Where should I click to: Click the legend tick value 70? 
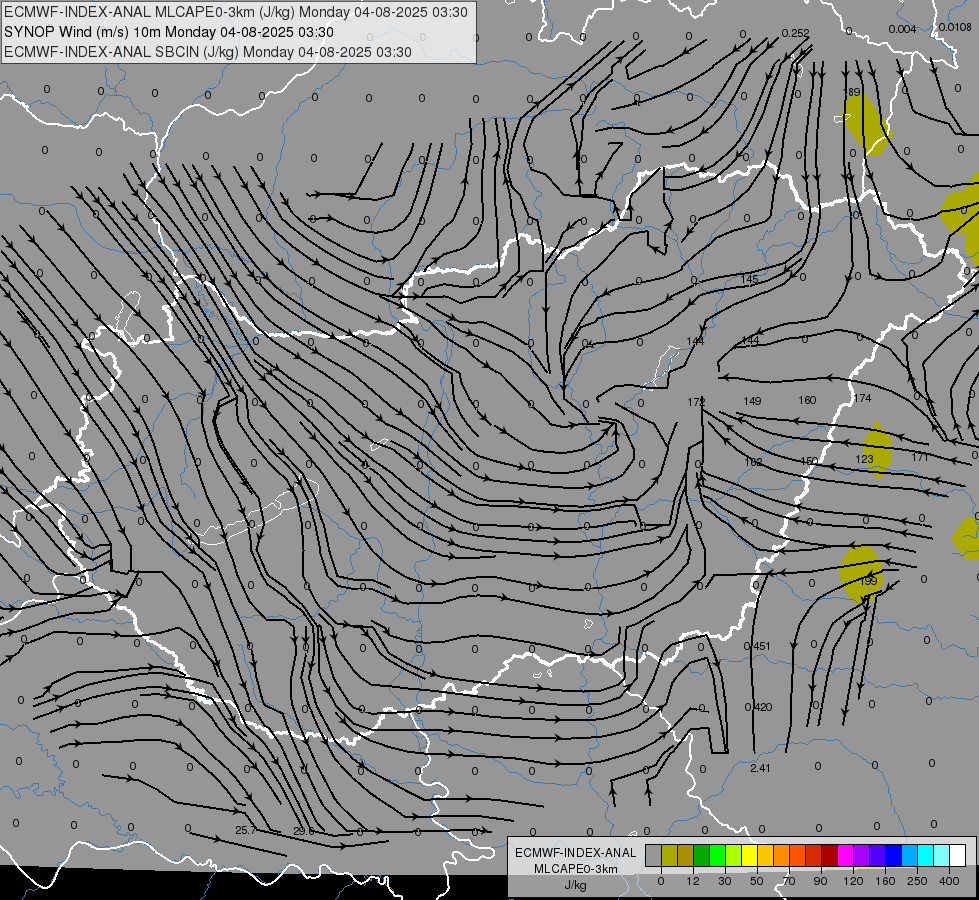[x=789, y=881]
